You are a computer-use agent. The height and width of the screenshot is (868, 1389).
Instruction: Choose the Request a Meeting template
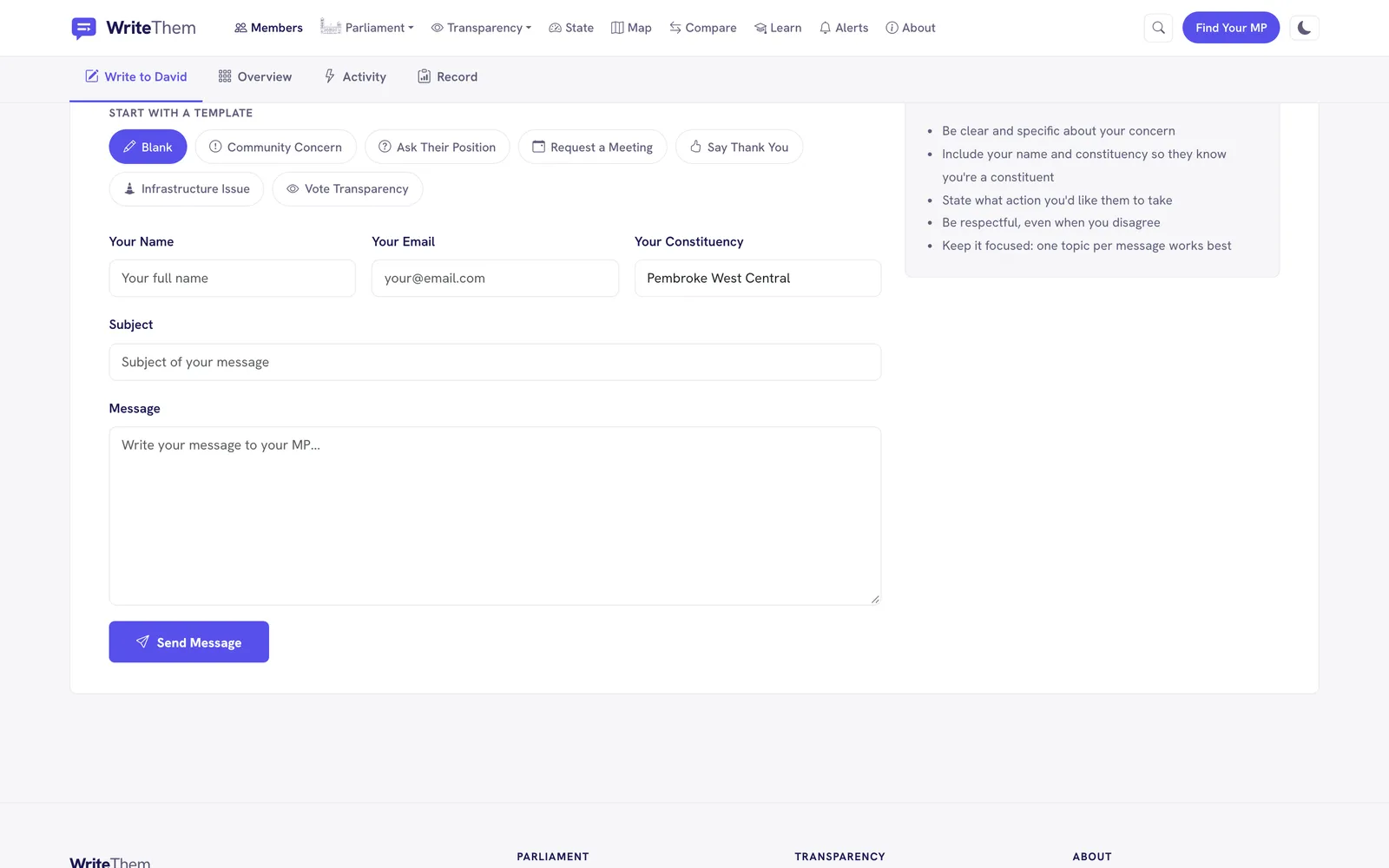coord(592,147)
